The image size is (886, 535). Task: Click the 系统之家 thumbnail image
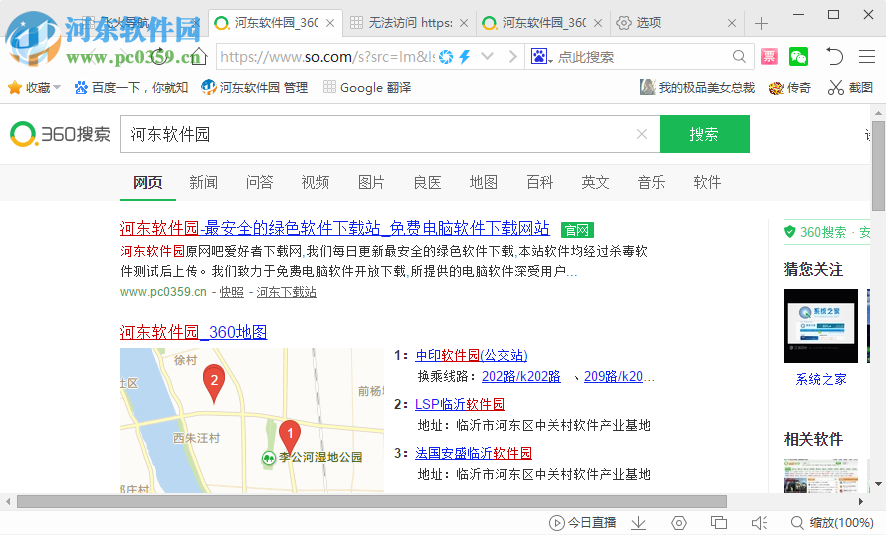pos(820,326)
